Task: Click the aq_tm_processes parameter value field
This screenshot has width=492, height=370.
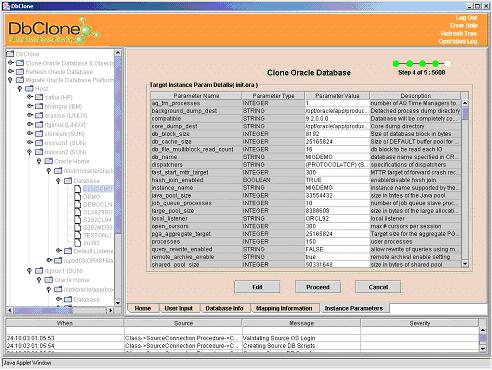Action: pyautogui.click(x=337, y=103)
